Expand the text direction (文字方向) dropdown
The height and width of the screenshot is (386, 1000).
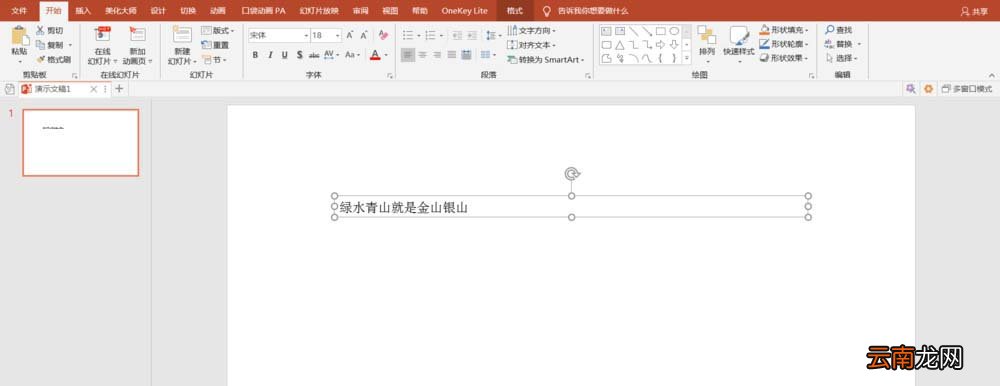(x=532, y=31)
